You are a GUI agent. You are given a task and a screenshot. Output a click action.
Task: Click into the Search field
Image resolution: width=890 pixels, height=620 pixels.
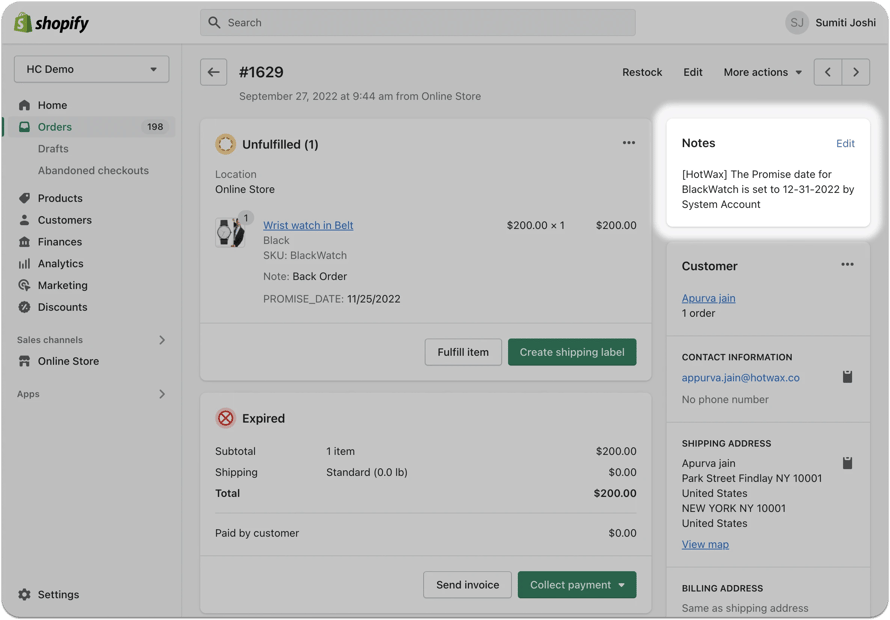click(418, 23)
